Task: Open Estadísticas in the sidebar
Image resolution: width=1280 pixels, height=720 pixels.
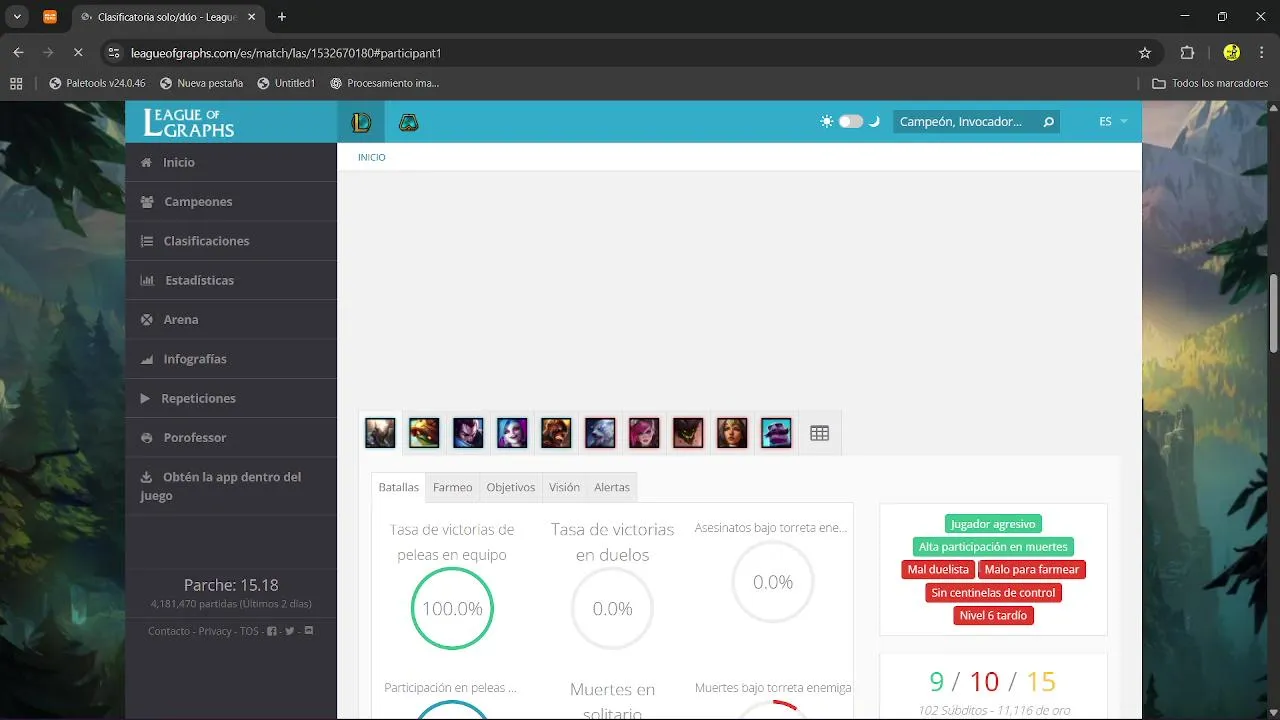Action: point(231,280)
